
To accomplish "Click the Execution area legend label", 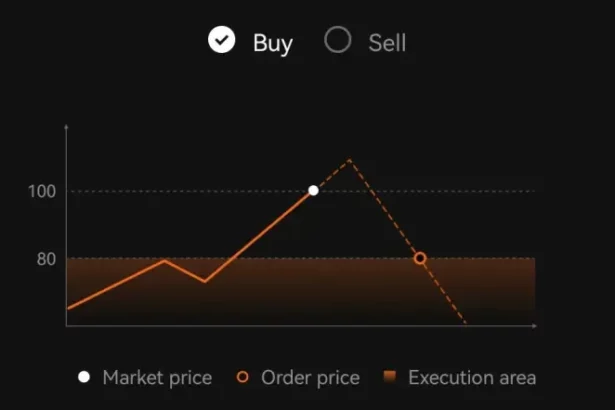I will pyautogui.click(x=472, y=378).
